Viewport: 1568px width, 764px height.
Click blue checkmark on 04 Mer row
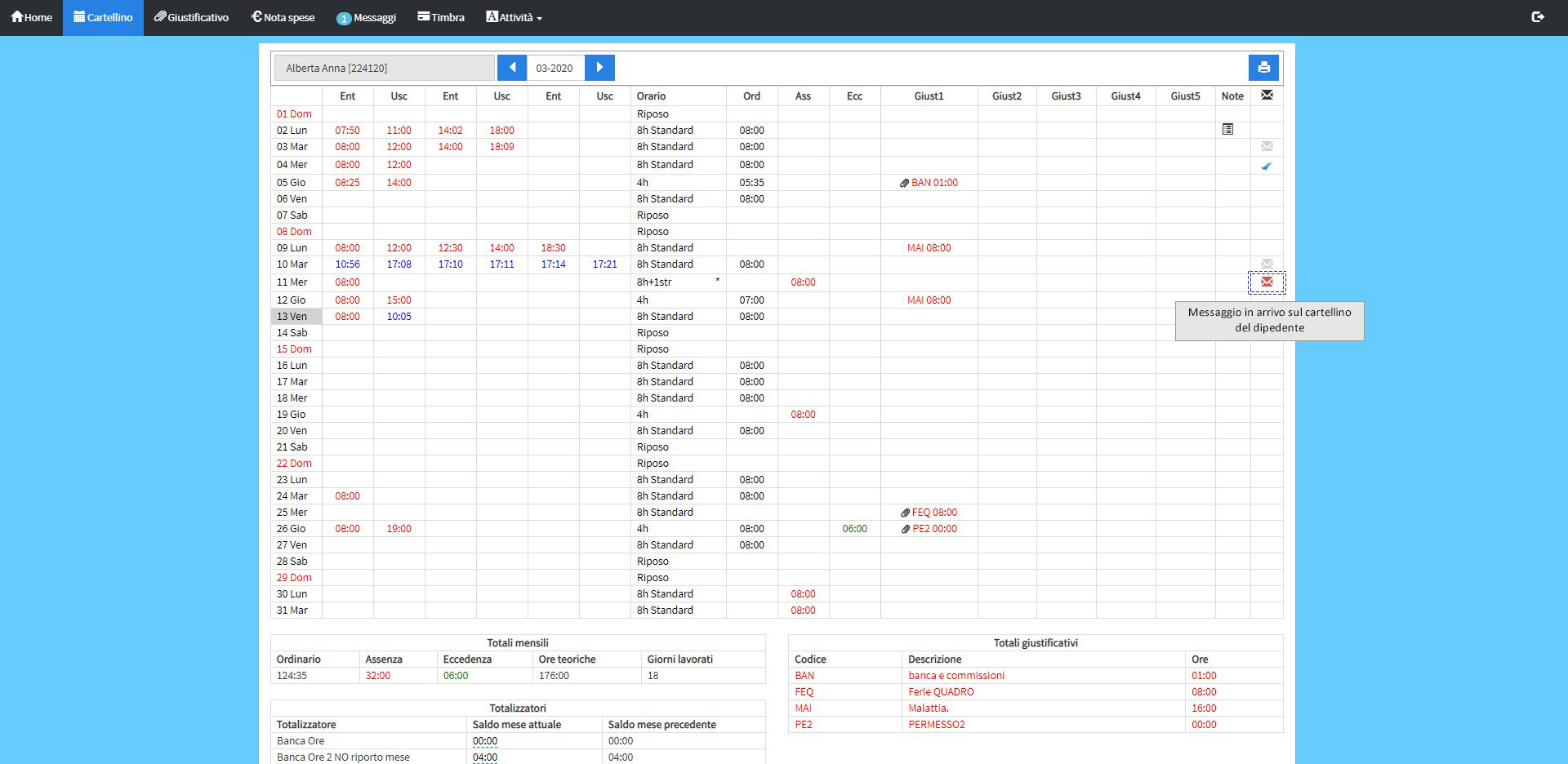1267,166
